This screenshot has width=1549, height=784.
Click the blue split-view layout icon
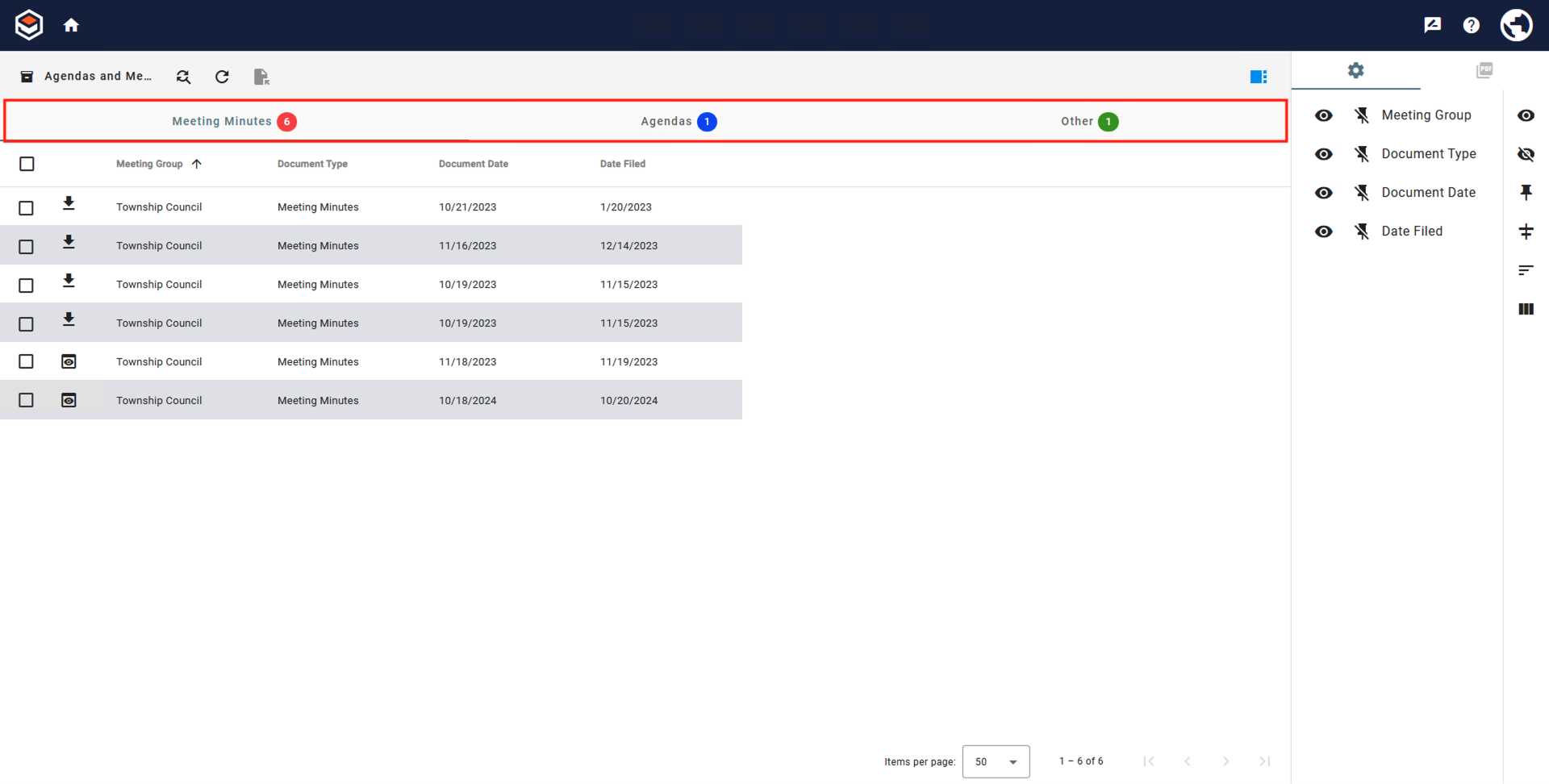pyautogui.click(x=1259, y=76)
